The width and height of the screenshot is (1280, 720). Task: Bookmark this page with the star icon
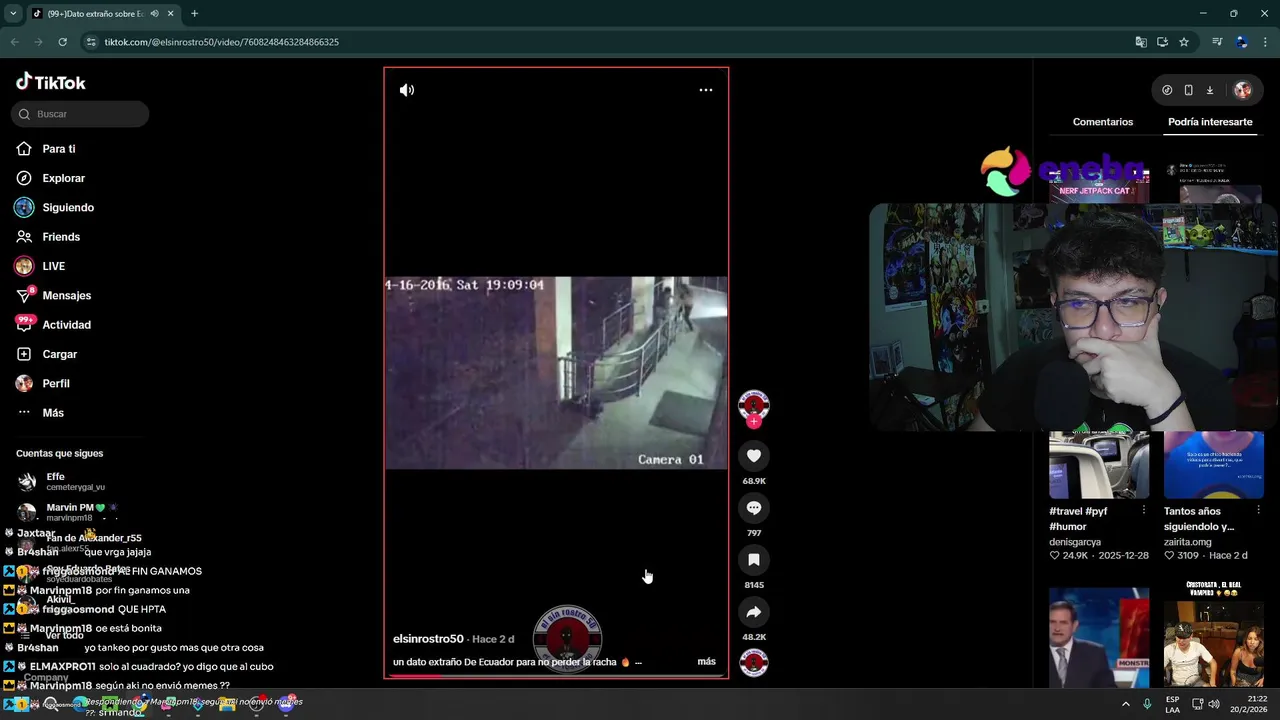pos(1184,42)
